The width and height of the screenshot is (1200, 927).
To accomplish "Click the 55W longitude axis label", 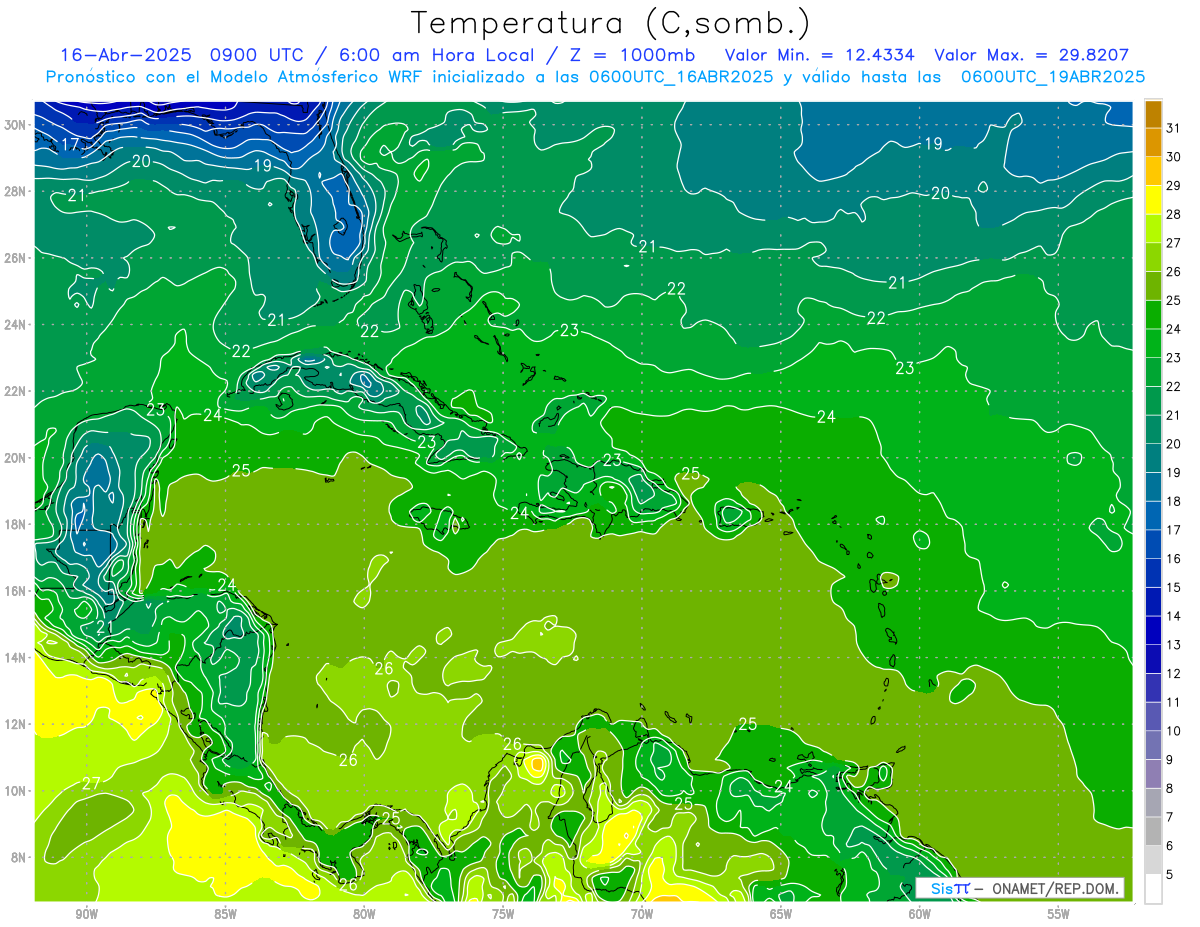I will [x=1059, y=914].
